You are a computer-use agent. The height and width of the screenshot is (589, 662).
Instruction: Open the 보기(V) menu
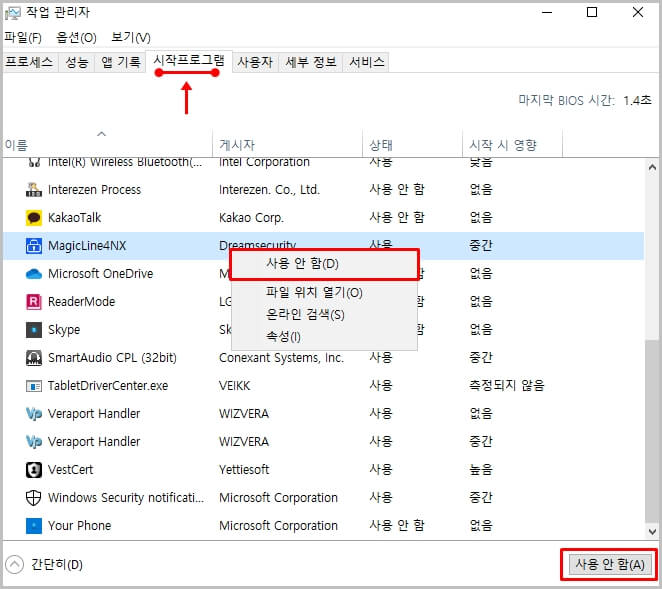tap(131, 38)
